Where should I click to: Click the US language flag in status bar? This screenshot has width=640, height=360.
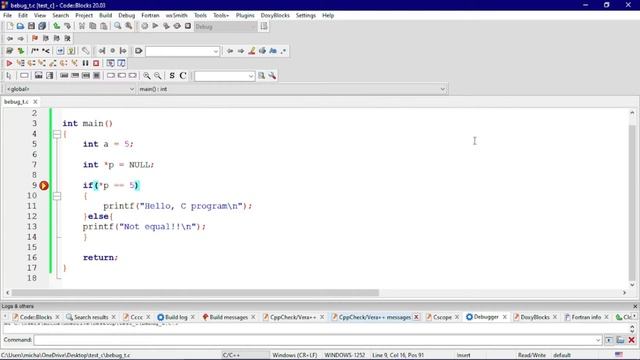point(619,355)
